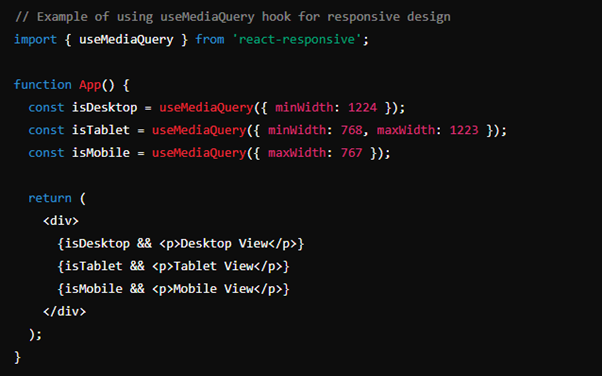Click 'minWidth' on the isDesktop line
This screenshot has width=602, height=376.
(304, 107)
